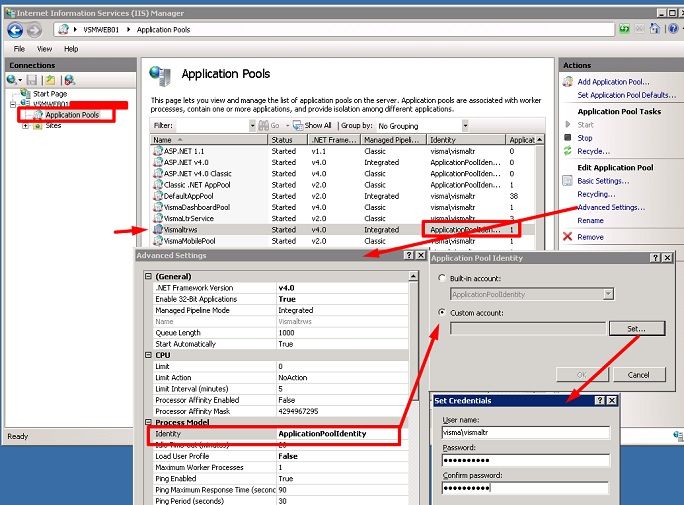Select the Queue Length property row
The image size is (684, 505).
[281, 333]
